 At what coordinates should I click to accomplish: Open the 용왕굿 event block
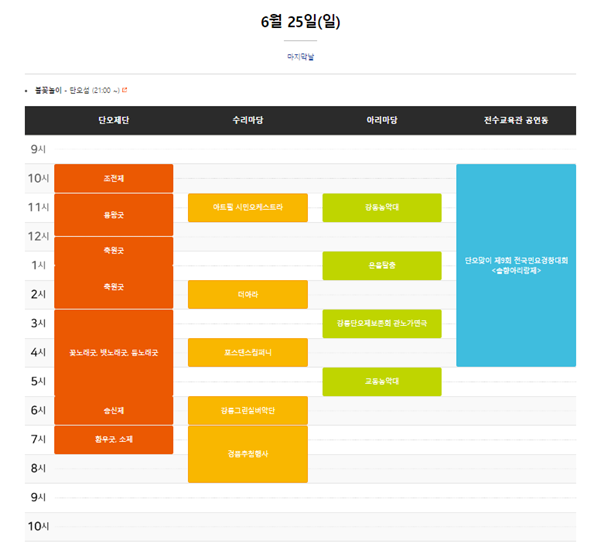tap(114, 215)
